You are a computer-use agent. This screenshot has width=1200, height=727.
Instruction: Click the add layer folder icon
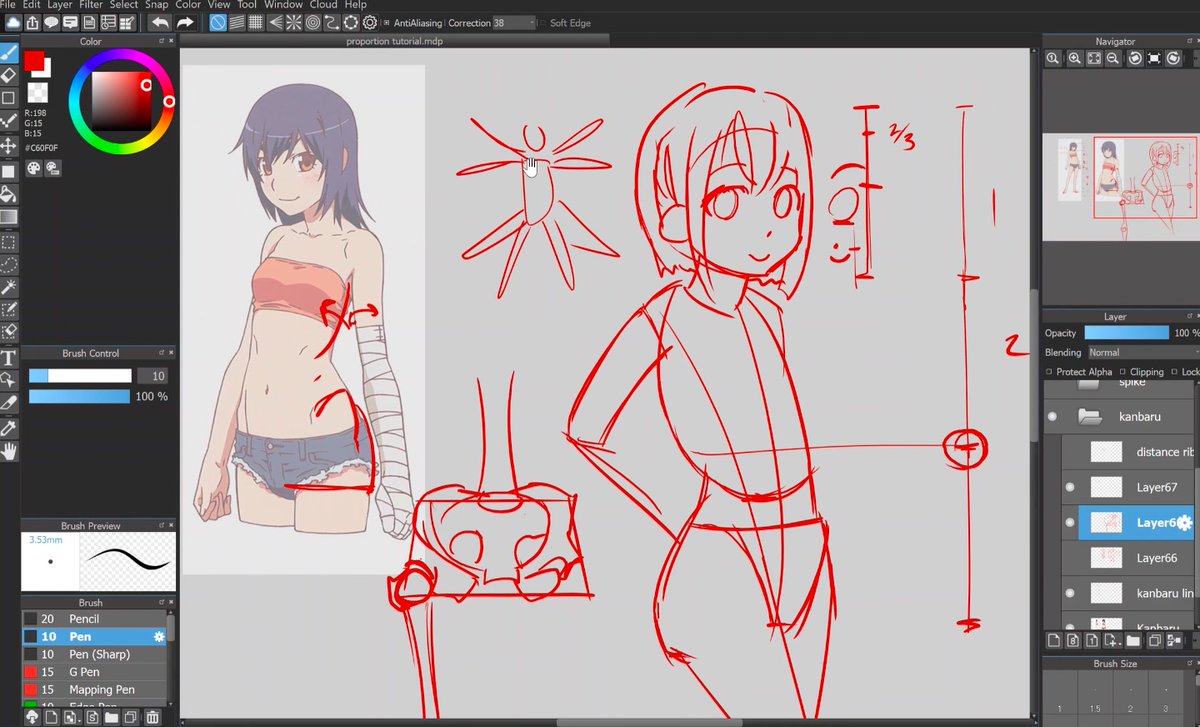point(1133,640)
